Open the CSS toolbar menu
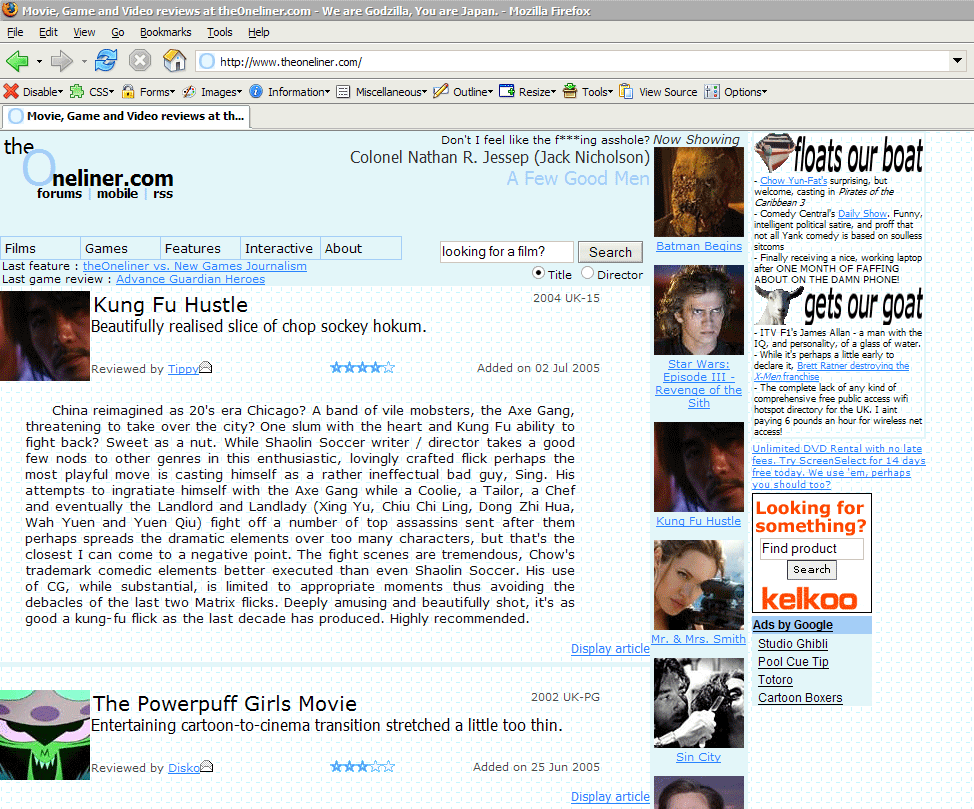 (x=92, y=92)
